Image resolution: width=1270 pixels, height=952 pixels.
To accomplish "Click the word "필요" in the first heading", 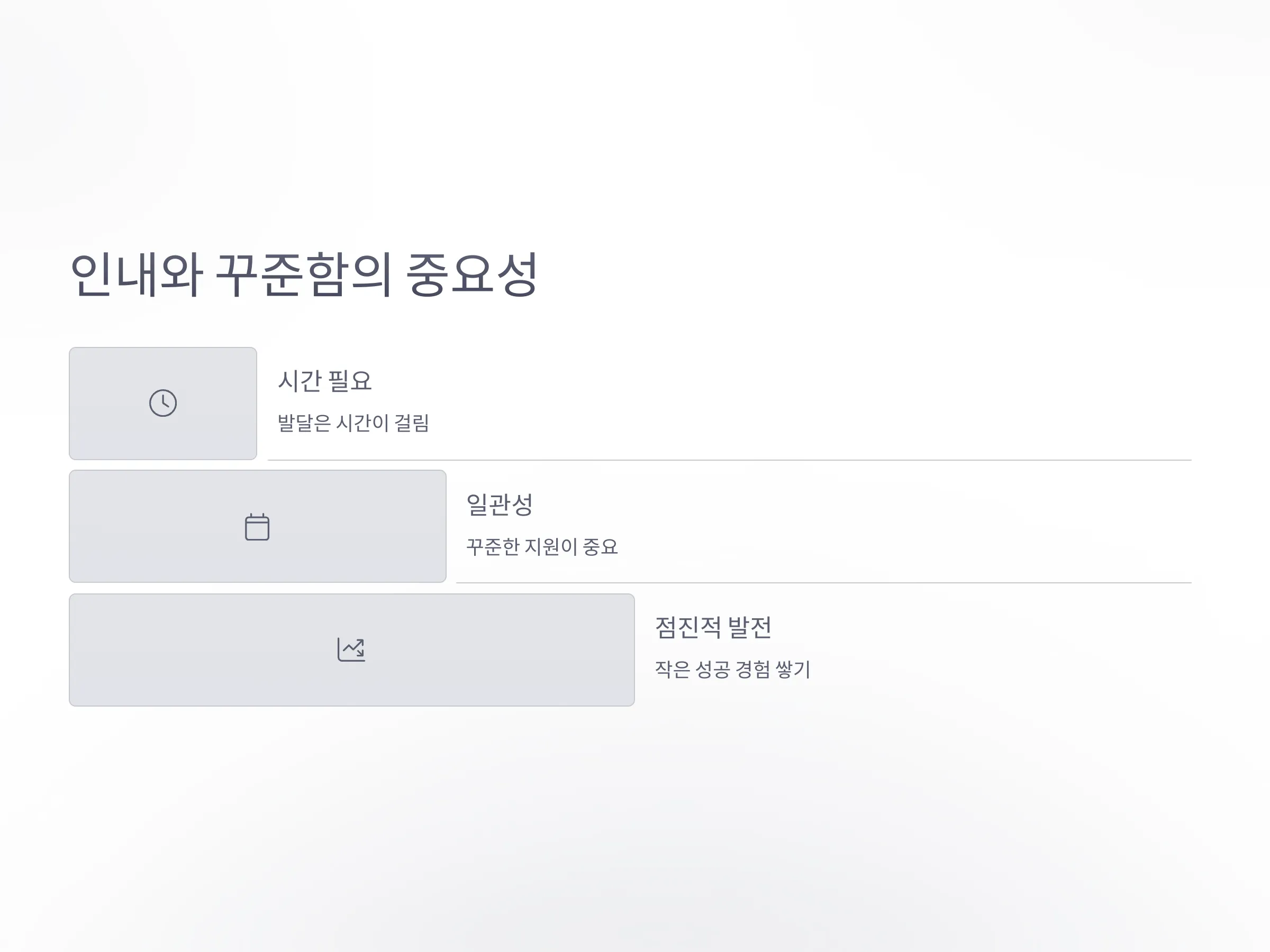I will [x=350, y=381].
